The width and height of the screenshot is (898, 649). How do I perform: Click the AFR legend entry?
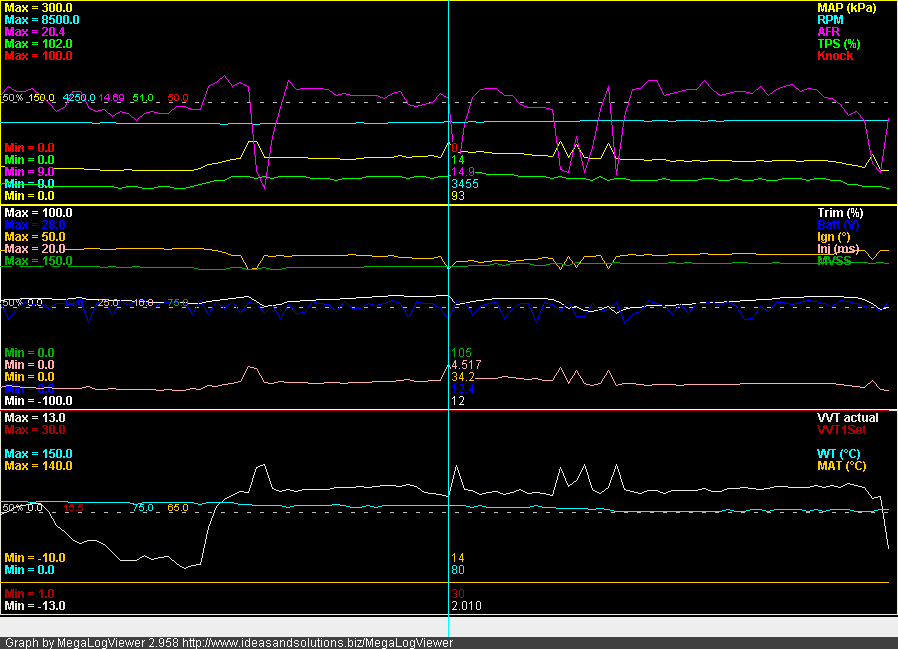tap(829, 32)
